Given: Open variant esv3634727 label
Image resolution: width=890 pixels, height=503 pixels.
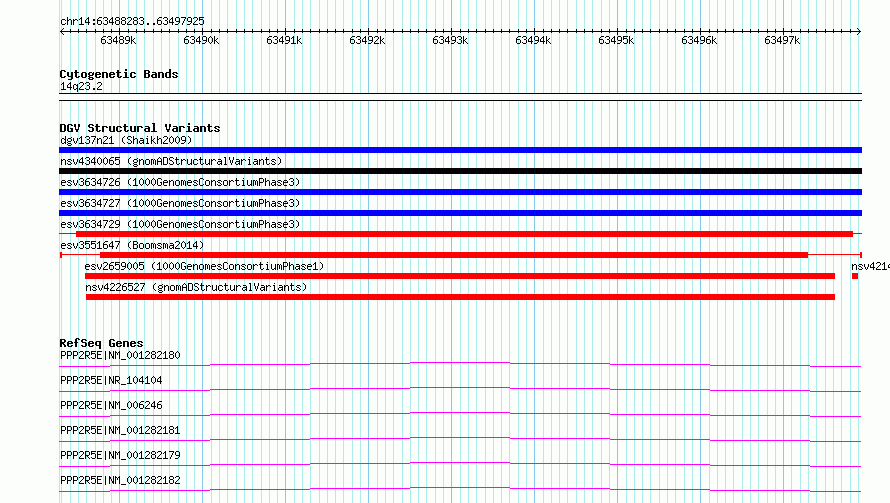Looking at the screenshot, I should 180,203.
